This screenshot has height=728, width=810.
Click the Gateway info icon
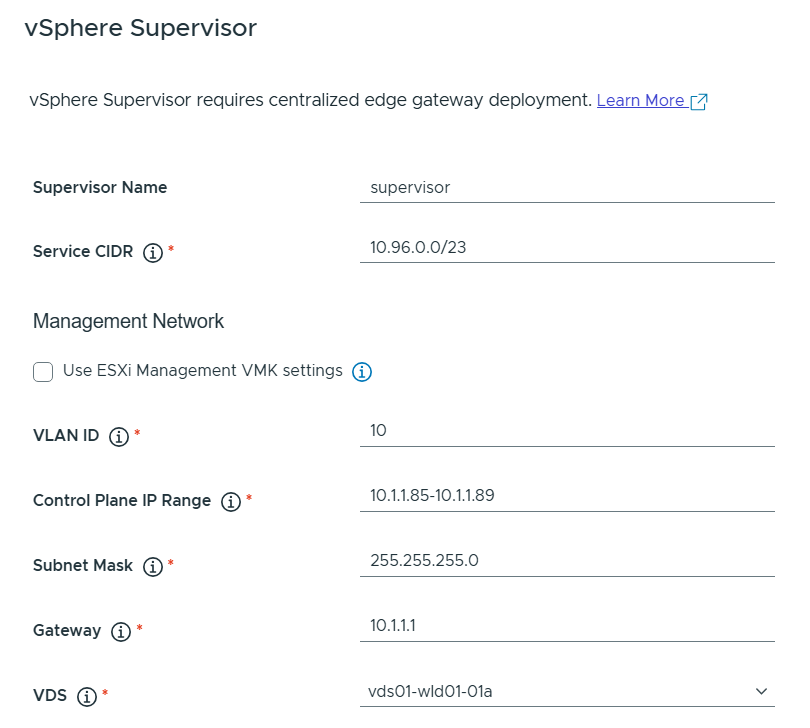(121, 632)
